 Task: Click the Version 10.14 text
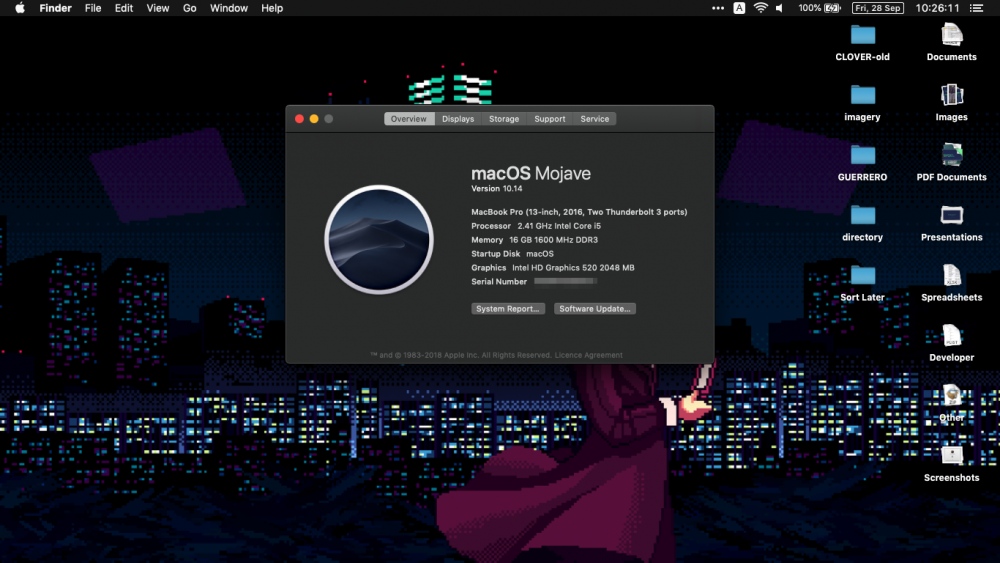click(497, 189)
